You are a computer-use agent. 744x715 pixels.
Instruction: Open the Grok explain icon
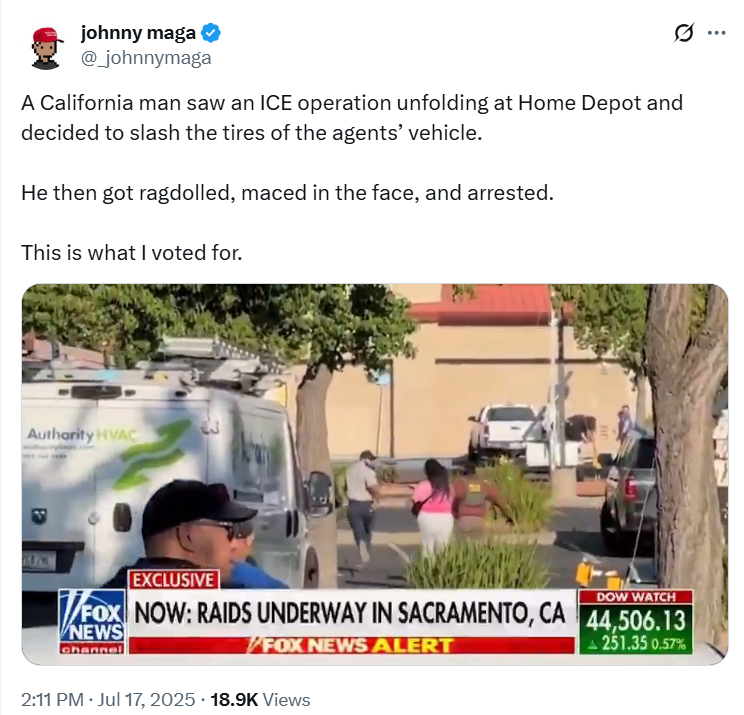(x=684, y=33)
